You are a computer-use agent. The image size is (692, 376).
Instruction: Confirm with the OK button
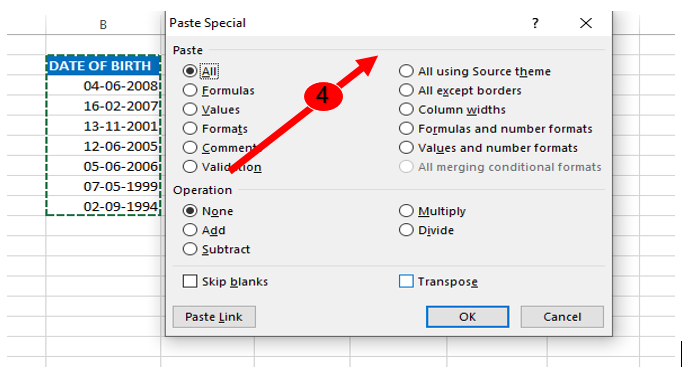pos(467,317)
